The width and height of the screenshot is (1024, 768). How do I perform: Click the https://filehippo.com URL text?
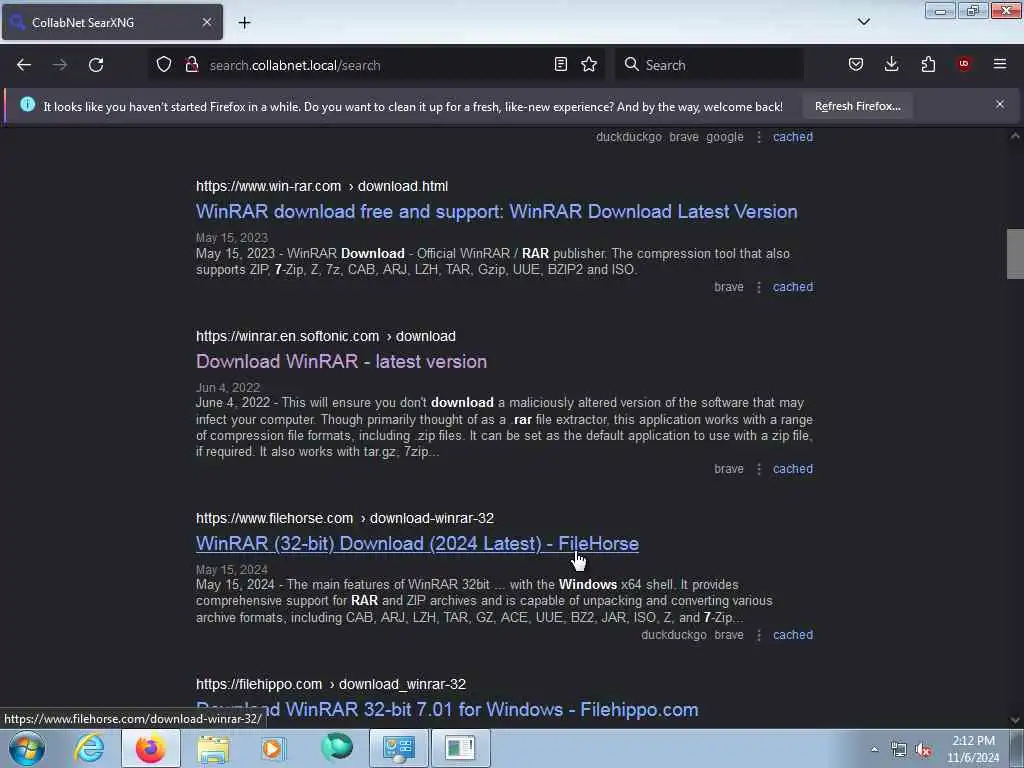[259, 684]
